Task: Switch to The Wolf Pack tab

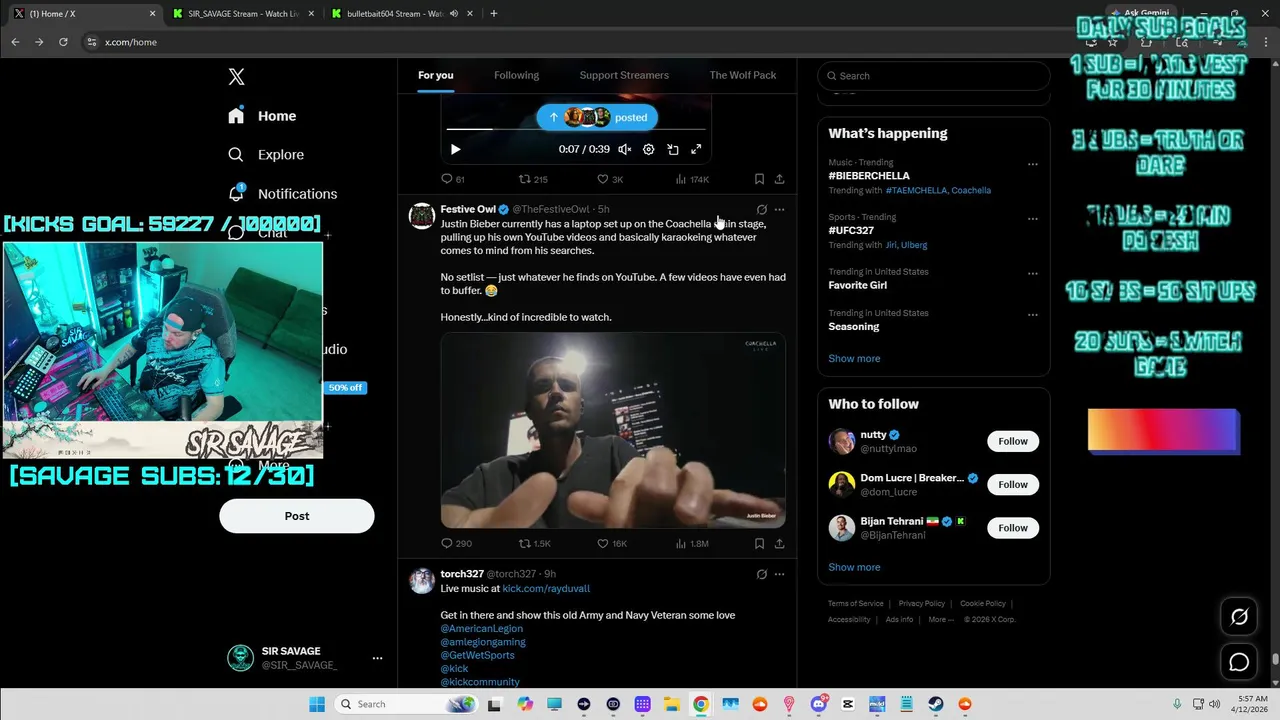Action: pos(743,75)
